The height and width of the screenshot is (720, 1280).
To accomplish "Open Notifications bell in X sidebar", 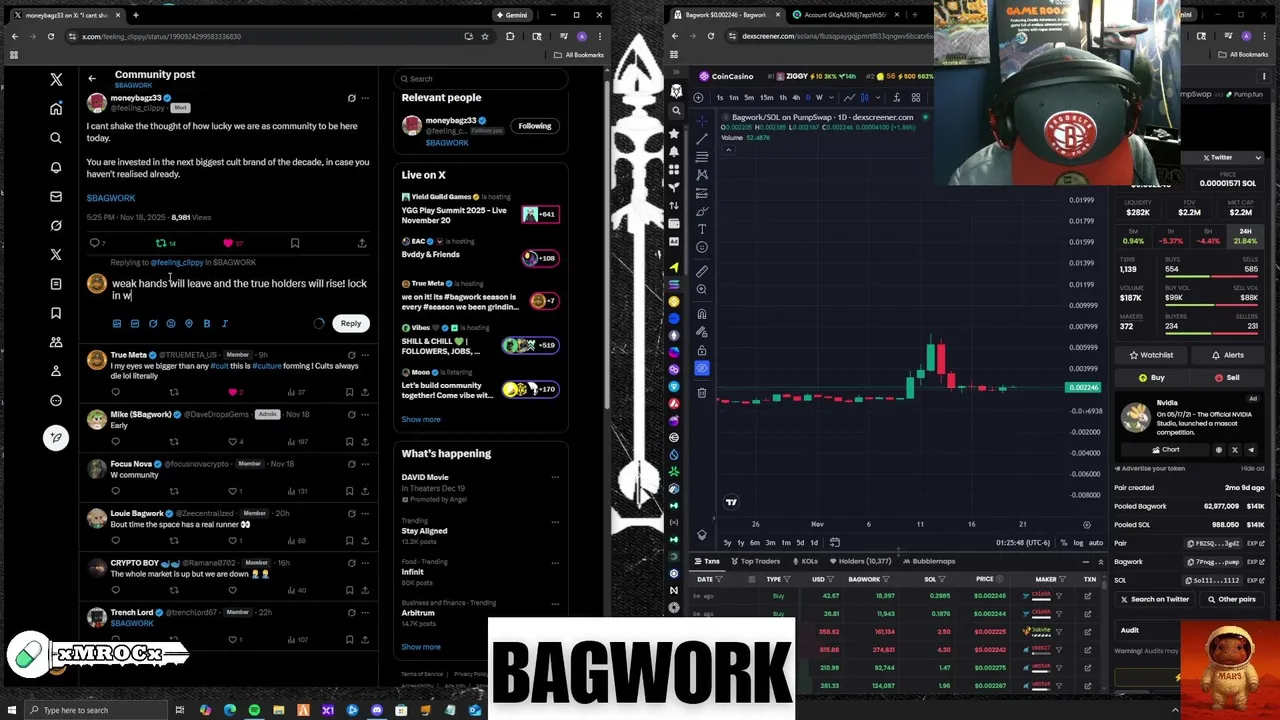I will tap(56, 167).
